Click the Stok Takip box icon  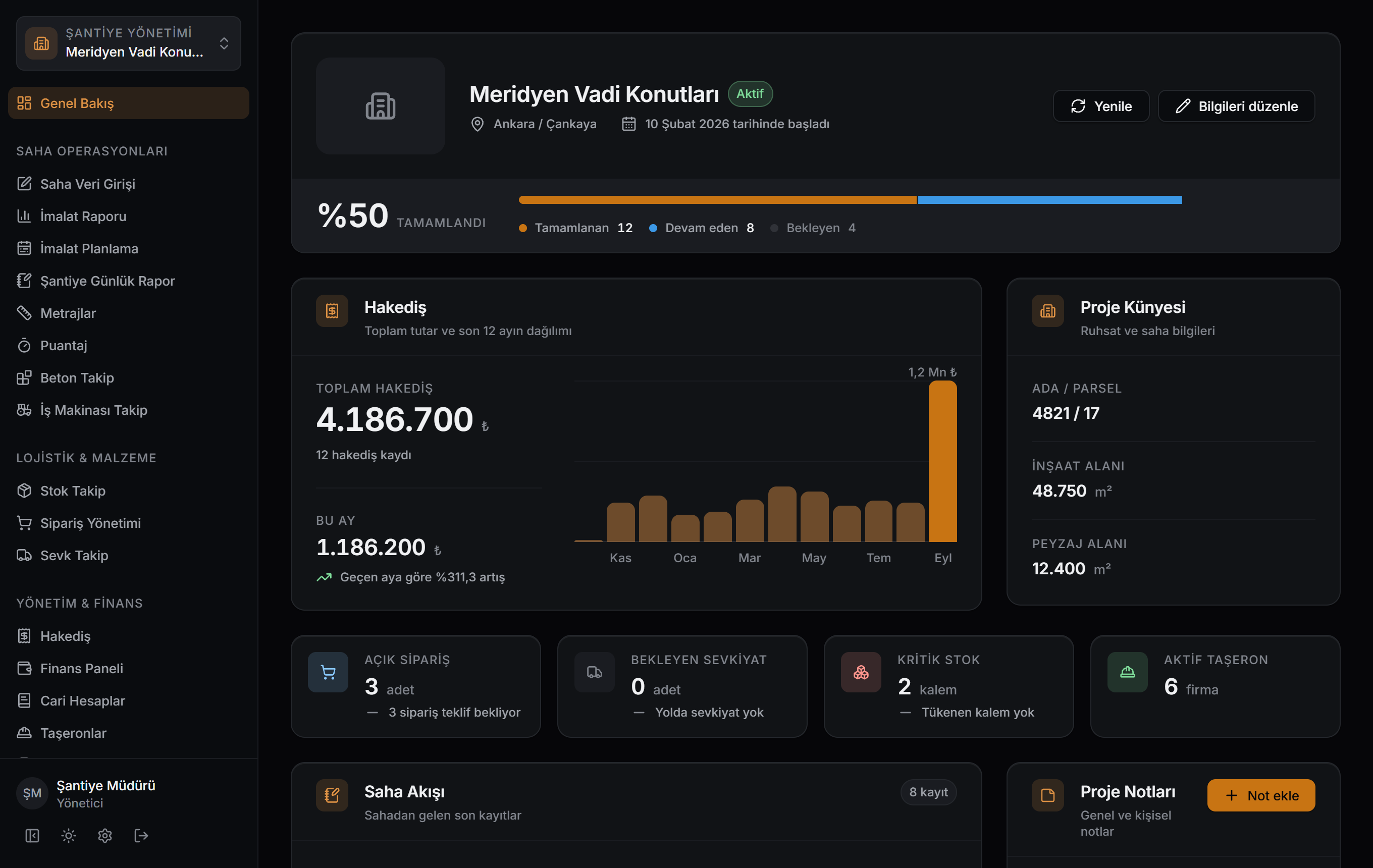click(x=24, y=491)
